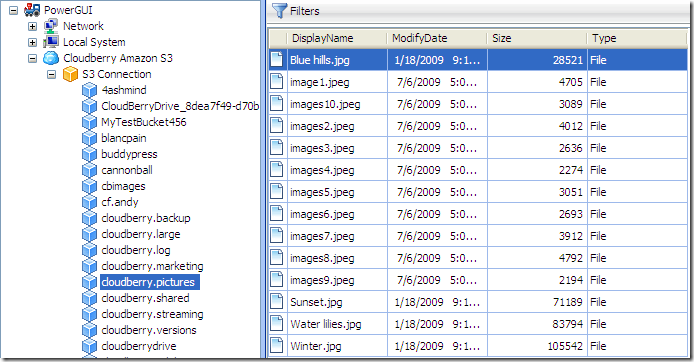Click the Filters funnel icon

(279, 10)
